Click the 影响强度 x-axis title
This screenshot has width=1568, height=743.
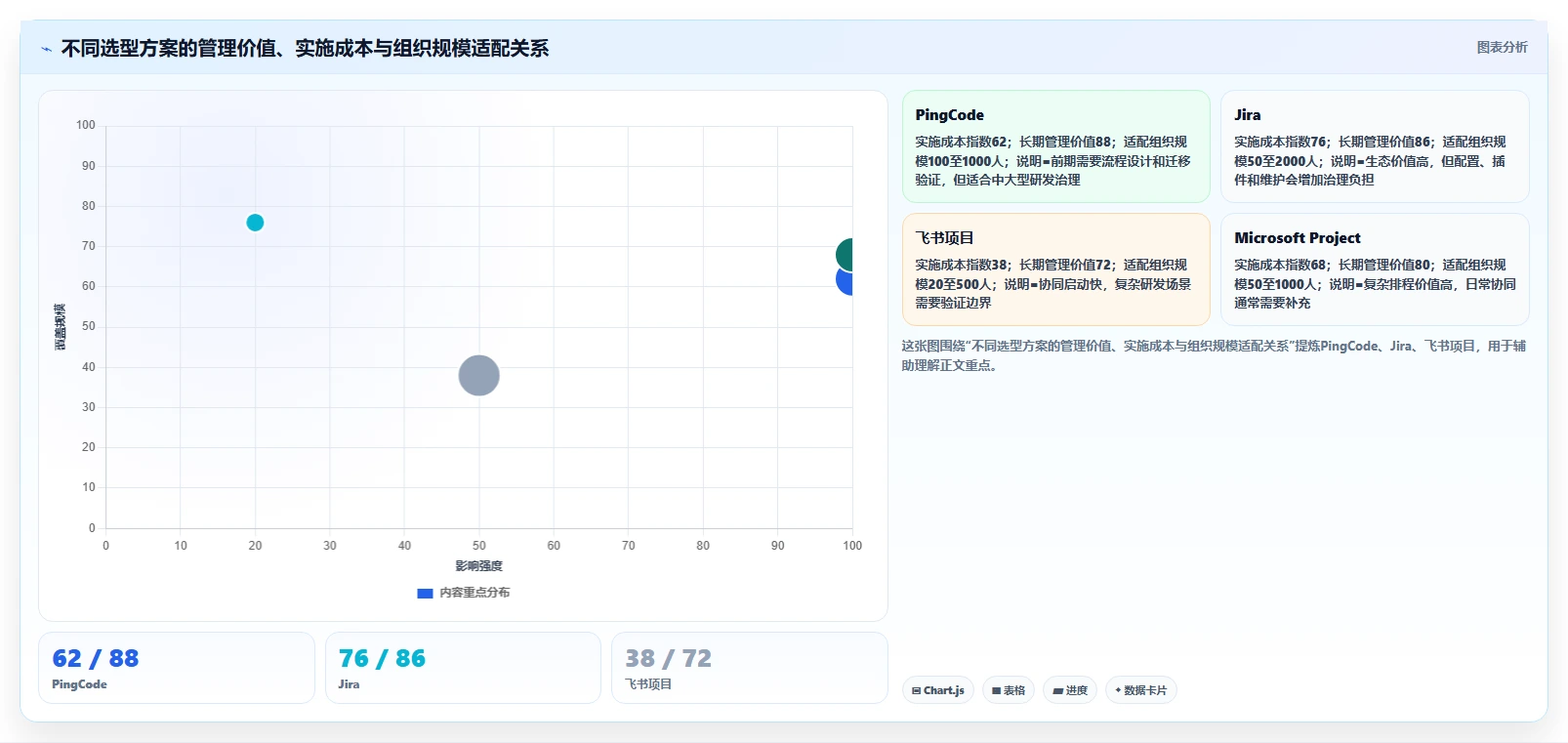478,566
